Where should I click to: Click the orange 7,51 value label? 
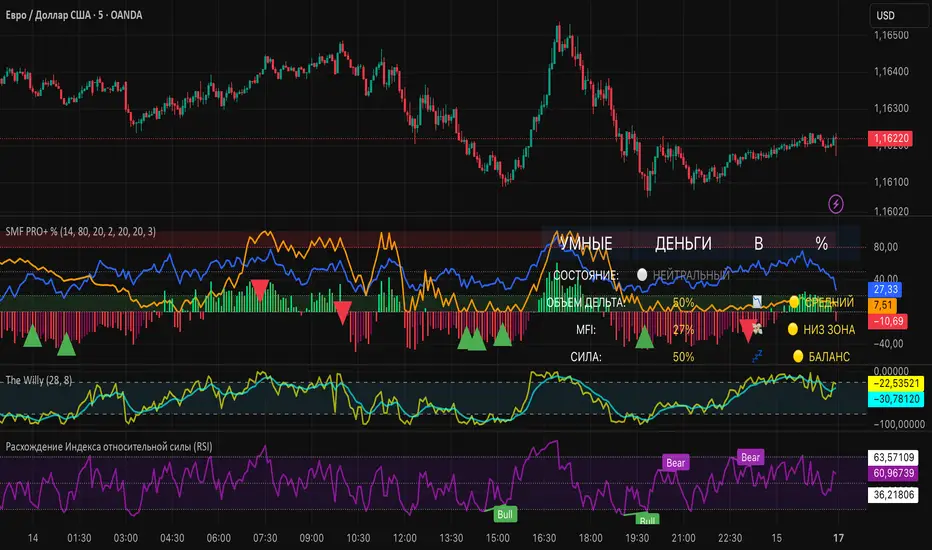pyautogui.click(x=882, y=306)
